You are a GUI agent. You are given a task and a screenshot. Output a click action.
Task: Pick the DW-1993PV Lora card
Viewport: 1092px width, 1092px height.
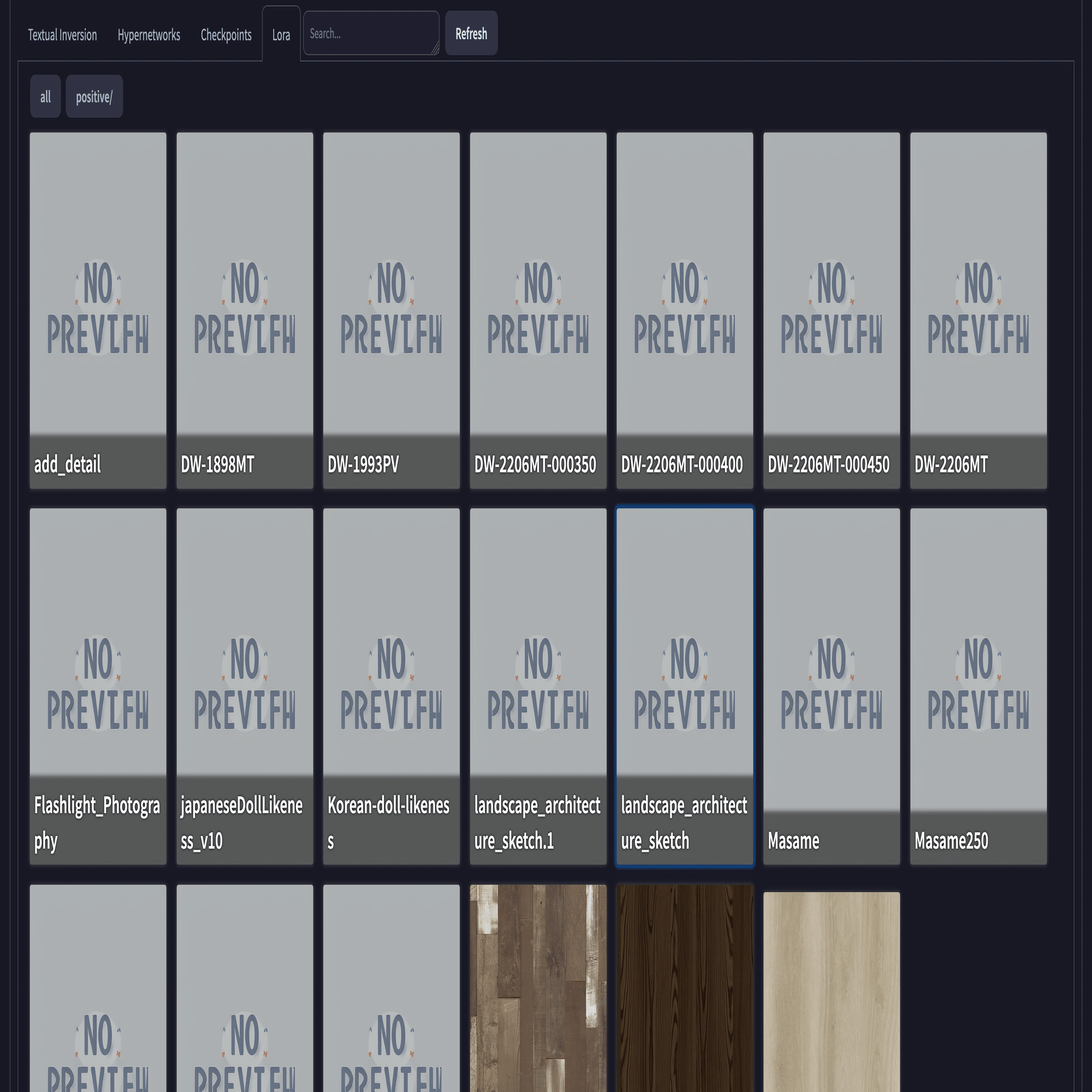tap(391, 310)
